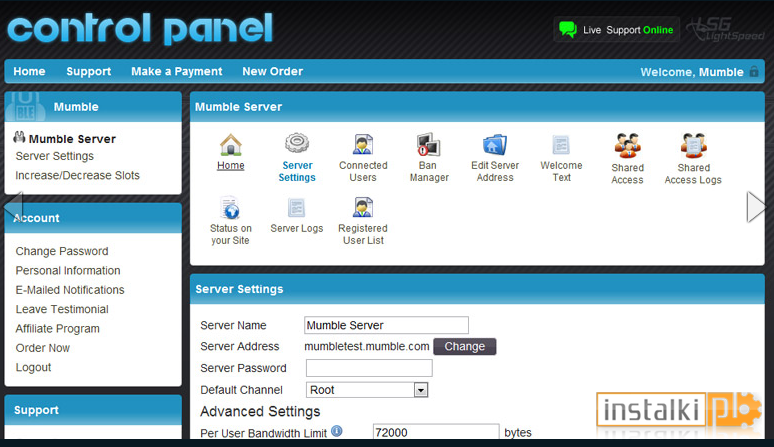The image size is (774, 447).
Task: Open the Welcome Text icon
Action: (561, 145)
